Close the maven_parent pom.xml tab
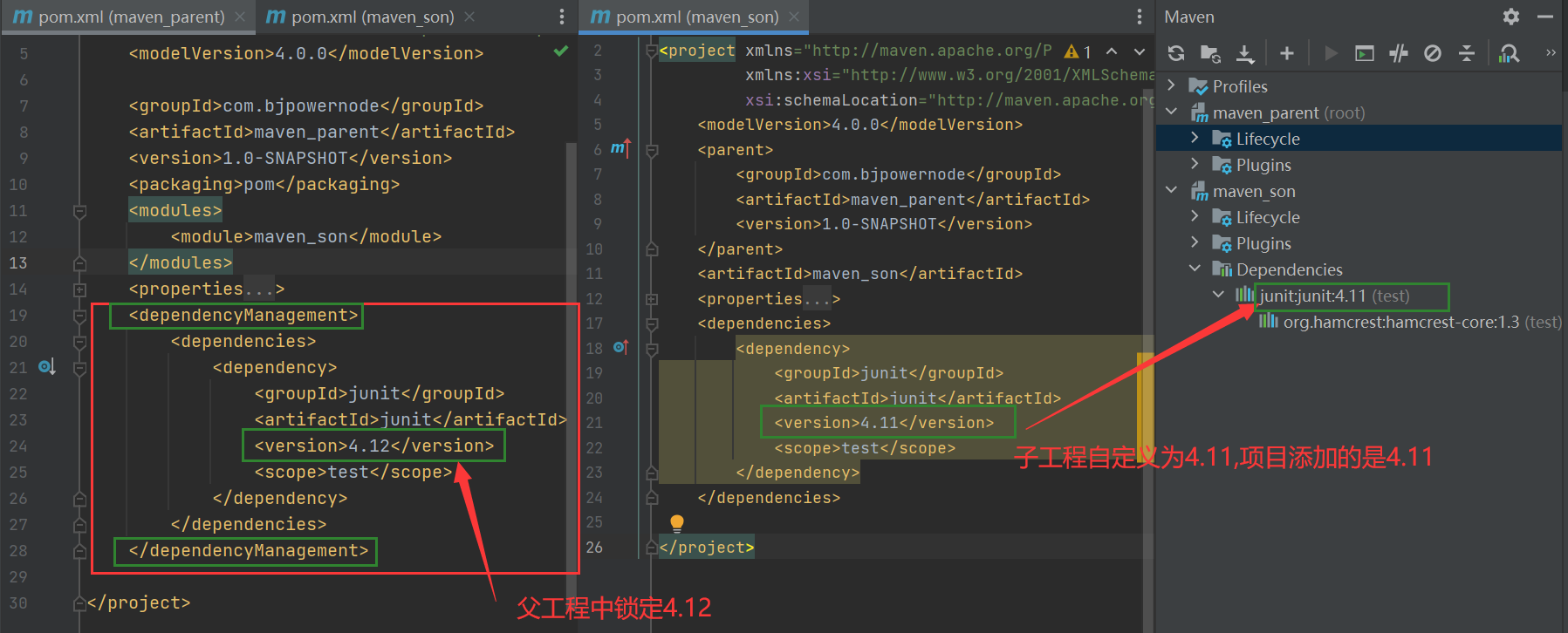Screen dimensions: 1568x633 [x=240, y=17]
